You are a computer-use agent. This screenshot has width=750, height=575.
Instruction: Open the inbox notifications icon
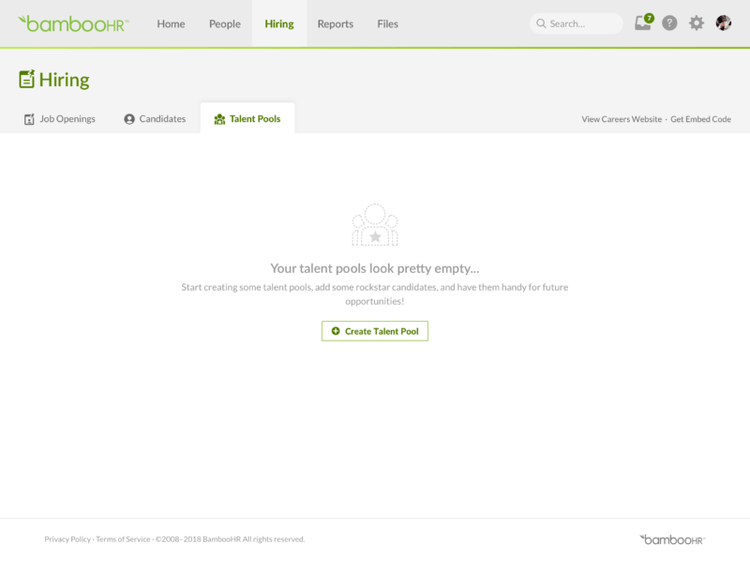pos(642,23)
